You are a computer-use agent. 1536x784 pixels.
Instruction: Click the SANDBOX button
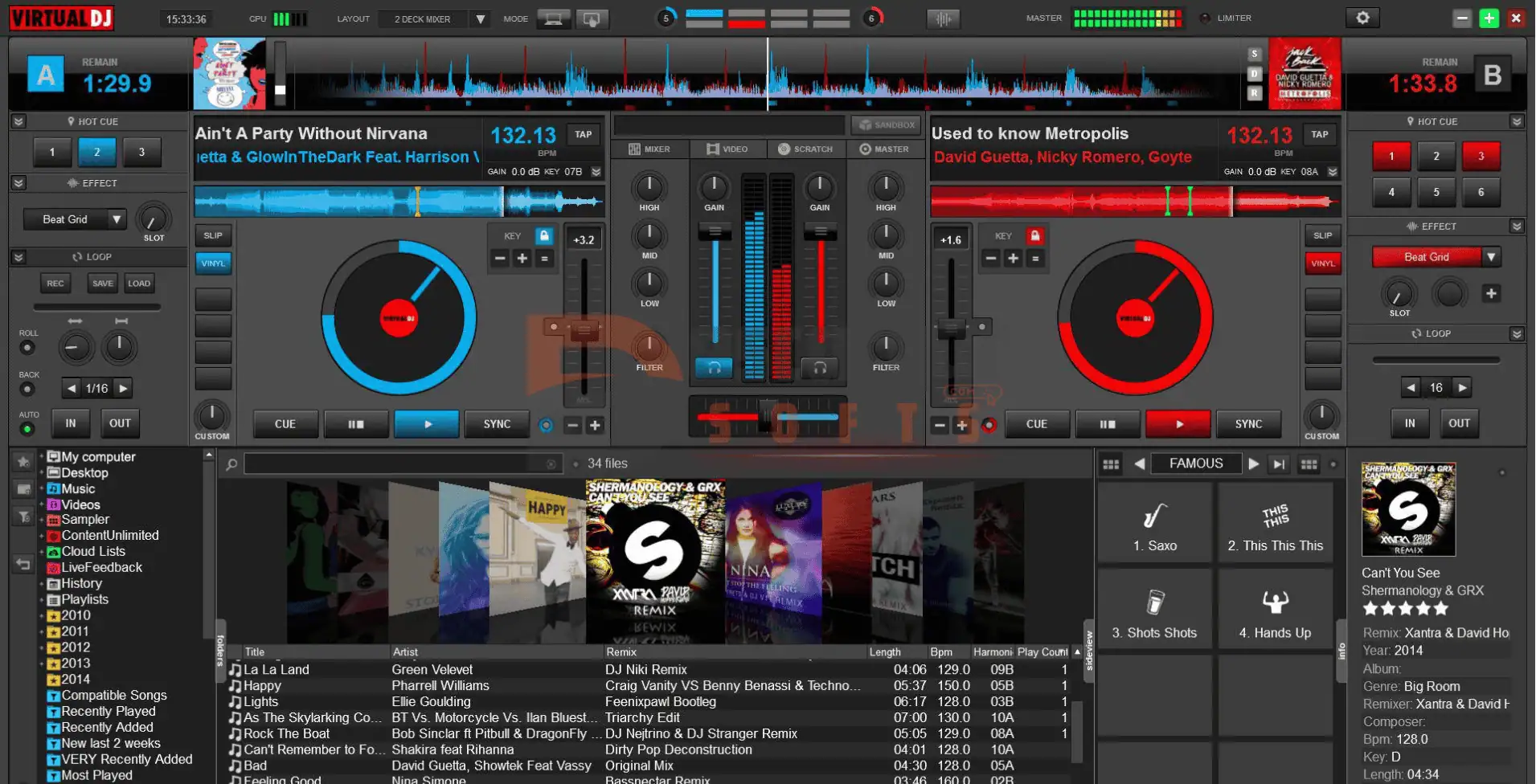point(887,125)
